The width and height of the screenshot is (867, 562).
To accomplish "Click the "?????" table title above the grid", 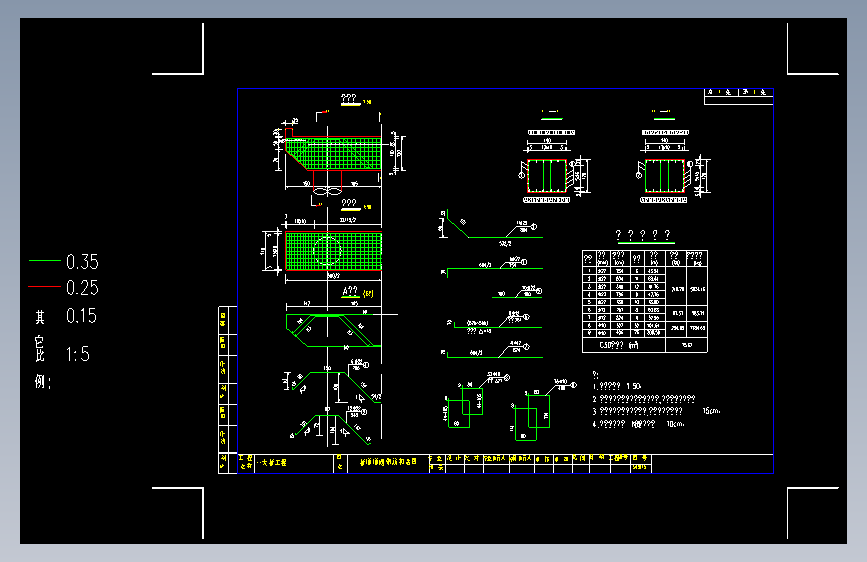I will click(644, 235).
